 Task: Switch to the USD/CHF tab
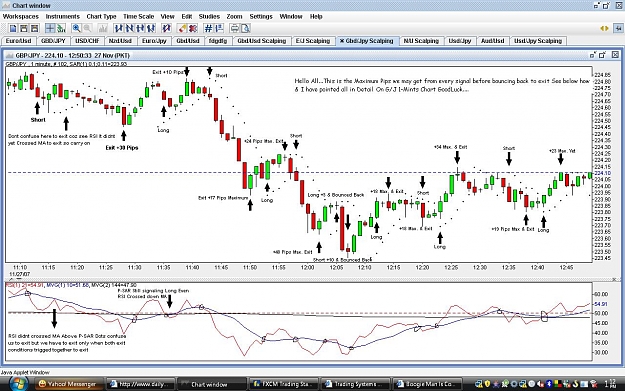point(87,41)
